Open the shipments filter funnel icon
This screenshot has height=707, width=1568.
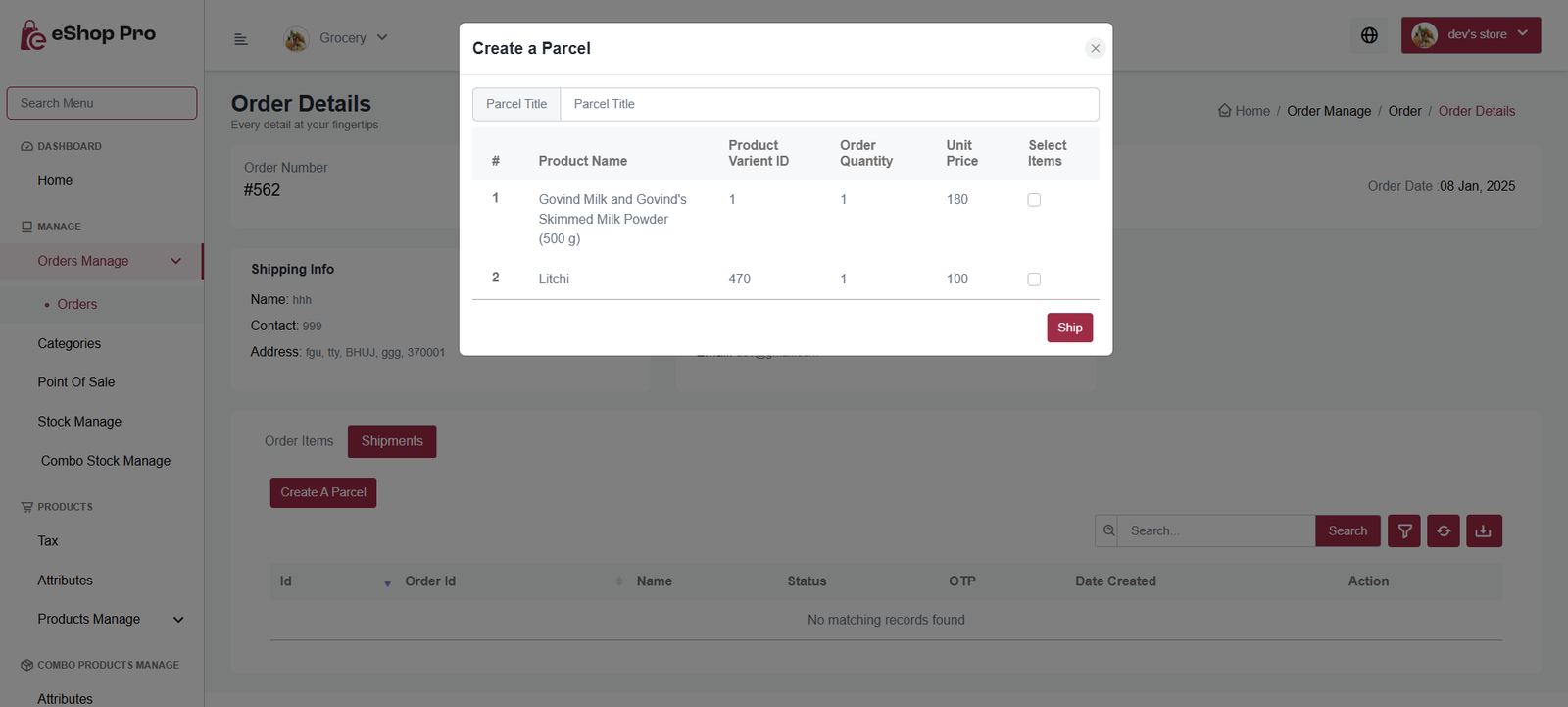[1404, 530]
